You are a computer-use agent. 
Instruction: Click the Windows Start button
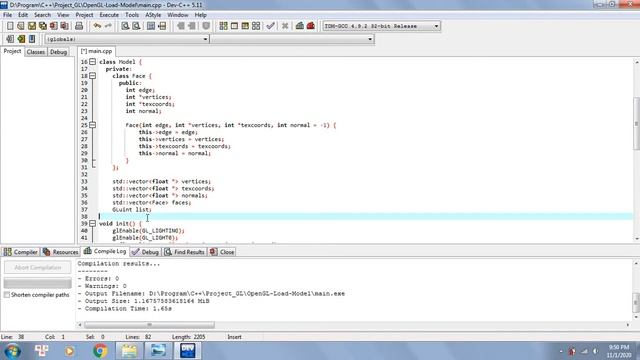pos(13,351)
